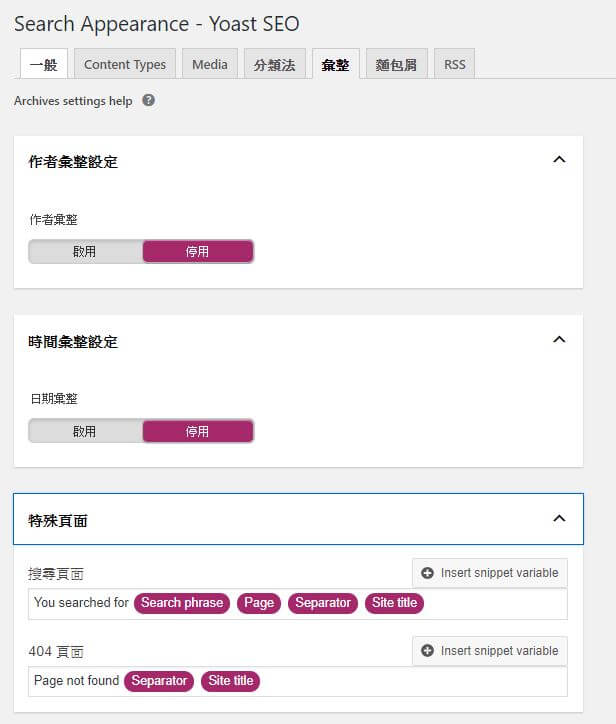Open the 麵包屑 tab
616x724 pixels.
point(397,64)
